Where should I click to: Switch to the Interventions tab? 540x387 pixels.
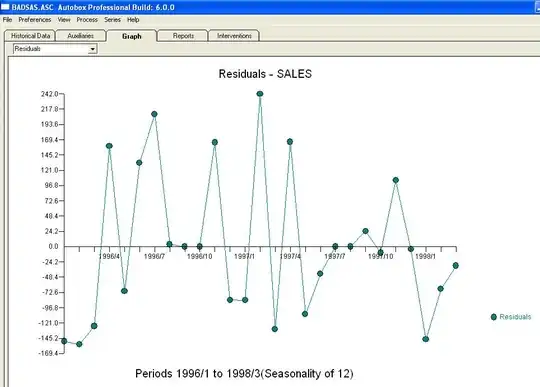[x=234, y=36]
